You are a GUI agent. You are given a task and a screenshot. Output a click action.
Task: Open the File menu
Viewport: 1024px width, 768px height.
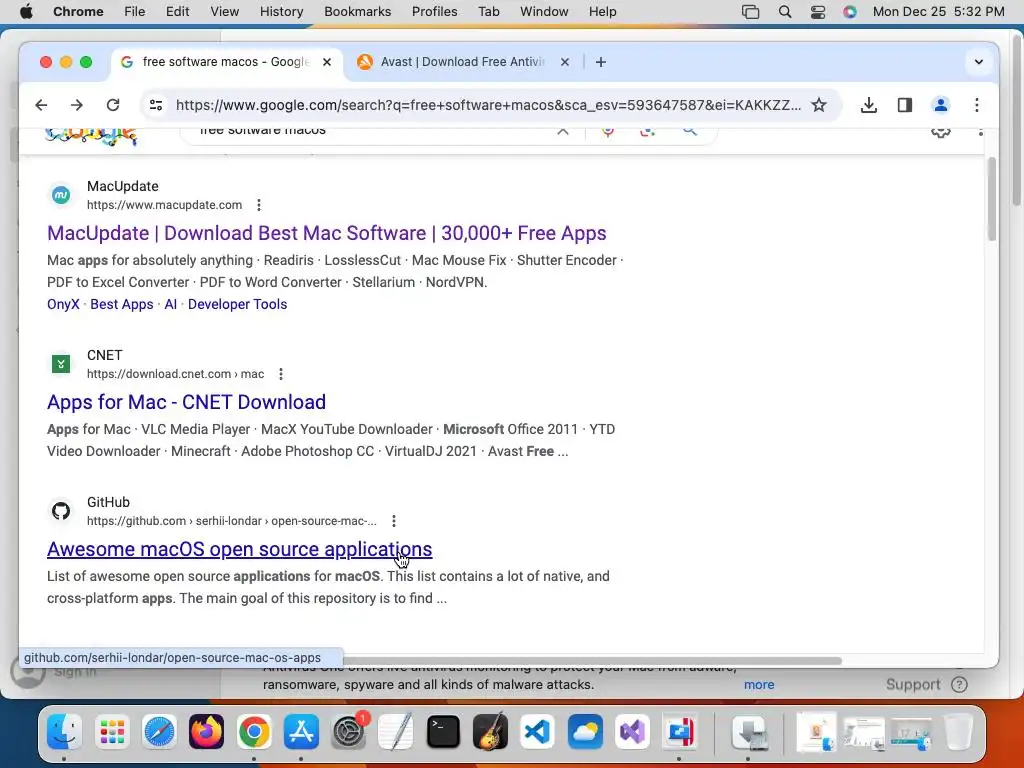pos(135,12)
